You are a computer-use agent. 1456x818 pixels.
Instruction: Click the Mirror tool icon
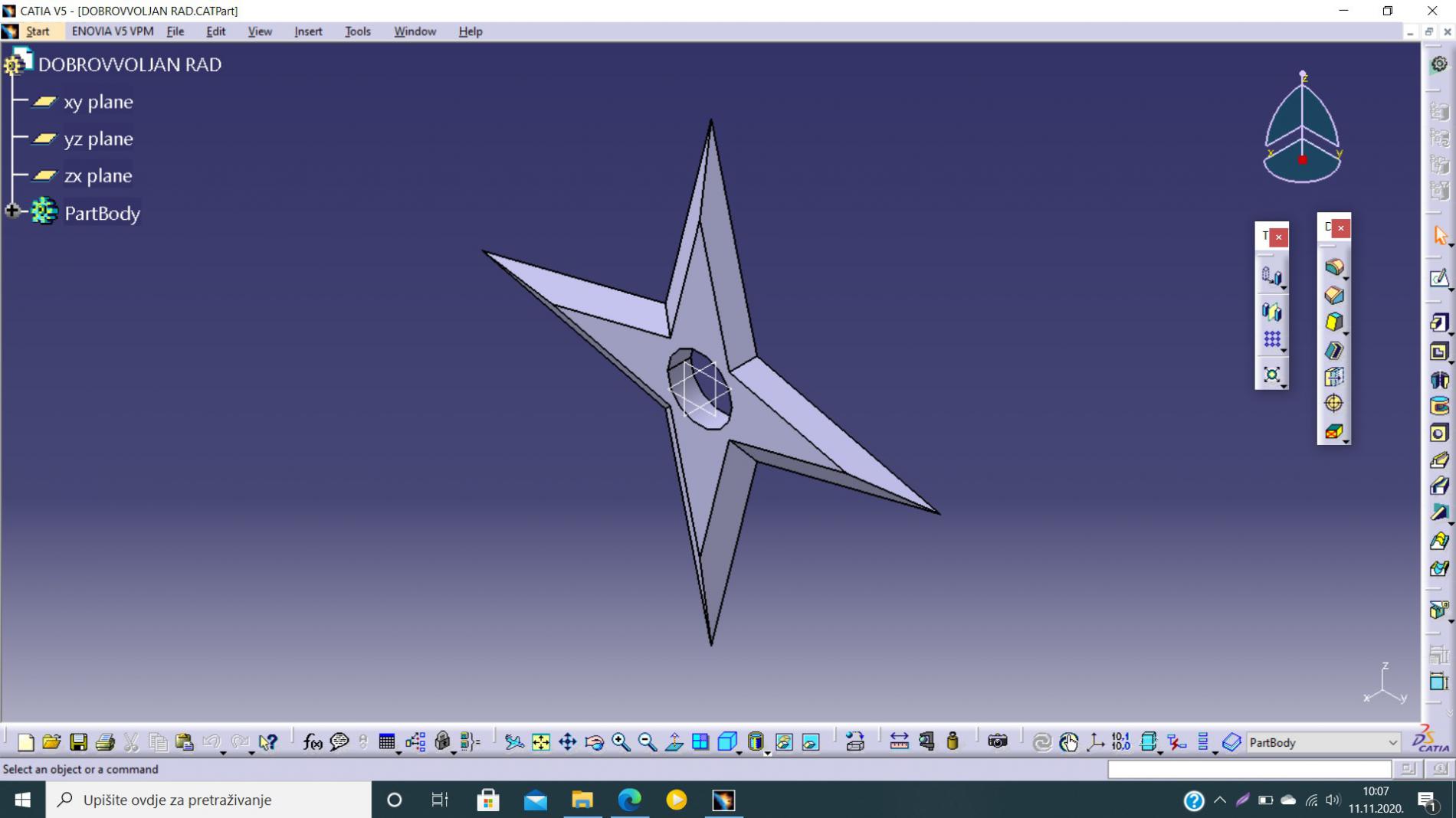[x=1271, y=312]
